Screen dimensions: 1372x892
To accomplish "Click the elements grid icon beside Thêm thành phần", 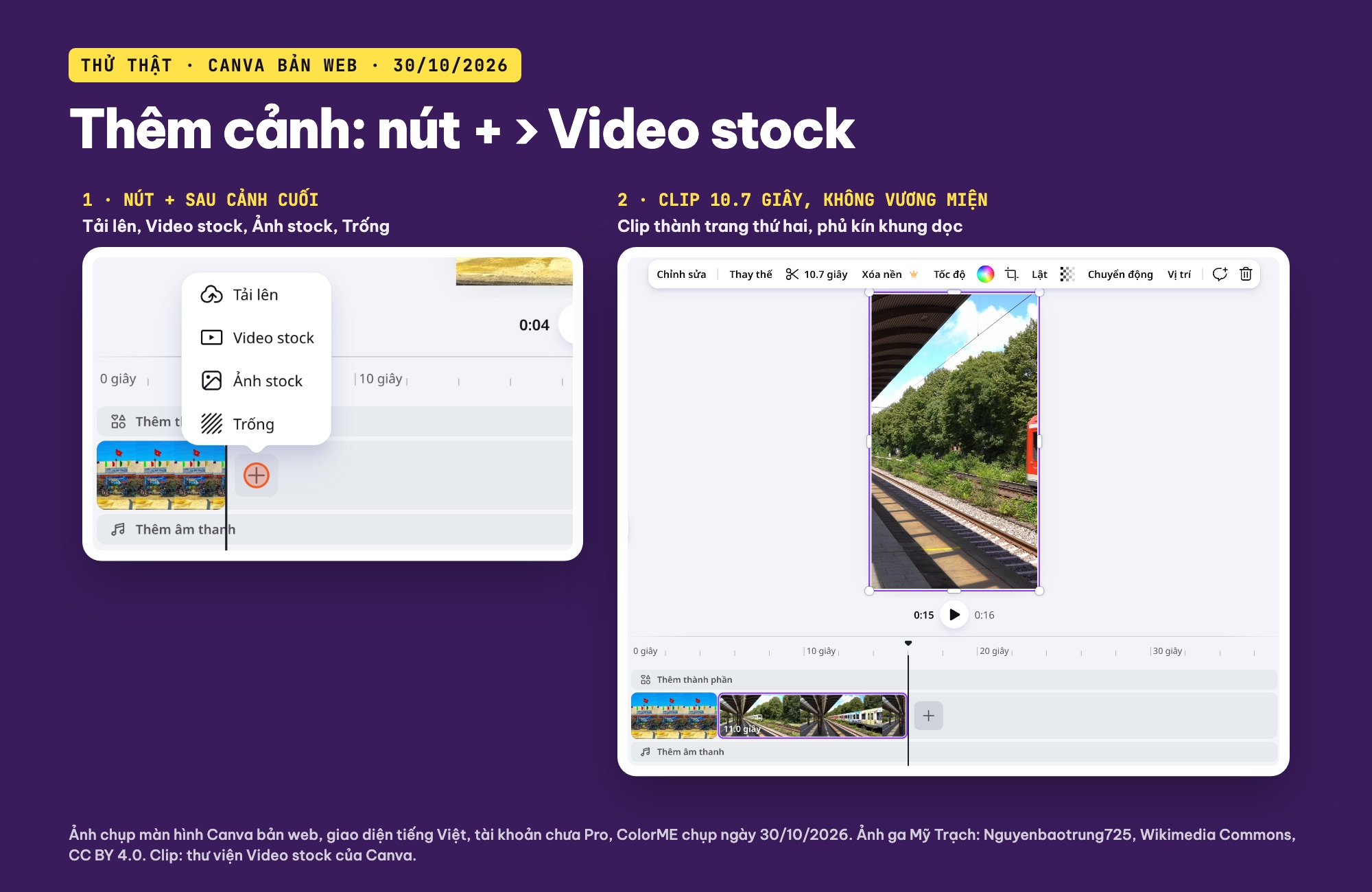I will click(646, 679).
